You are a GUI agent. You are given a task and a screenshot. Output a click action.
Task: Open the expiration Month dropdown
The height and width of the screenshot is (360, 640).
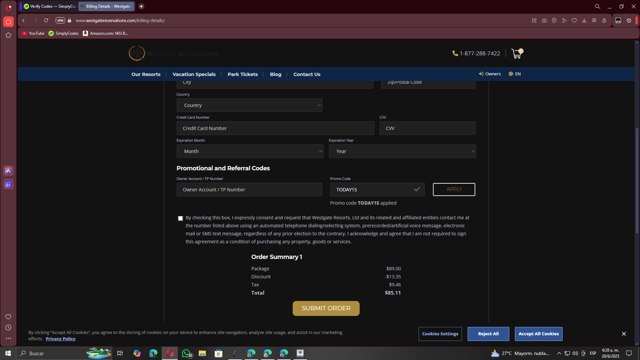250,151
